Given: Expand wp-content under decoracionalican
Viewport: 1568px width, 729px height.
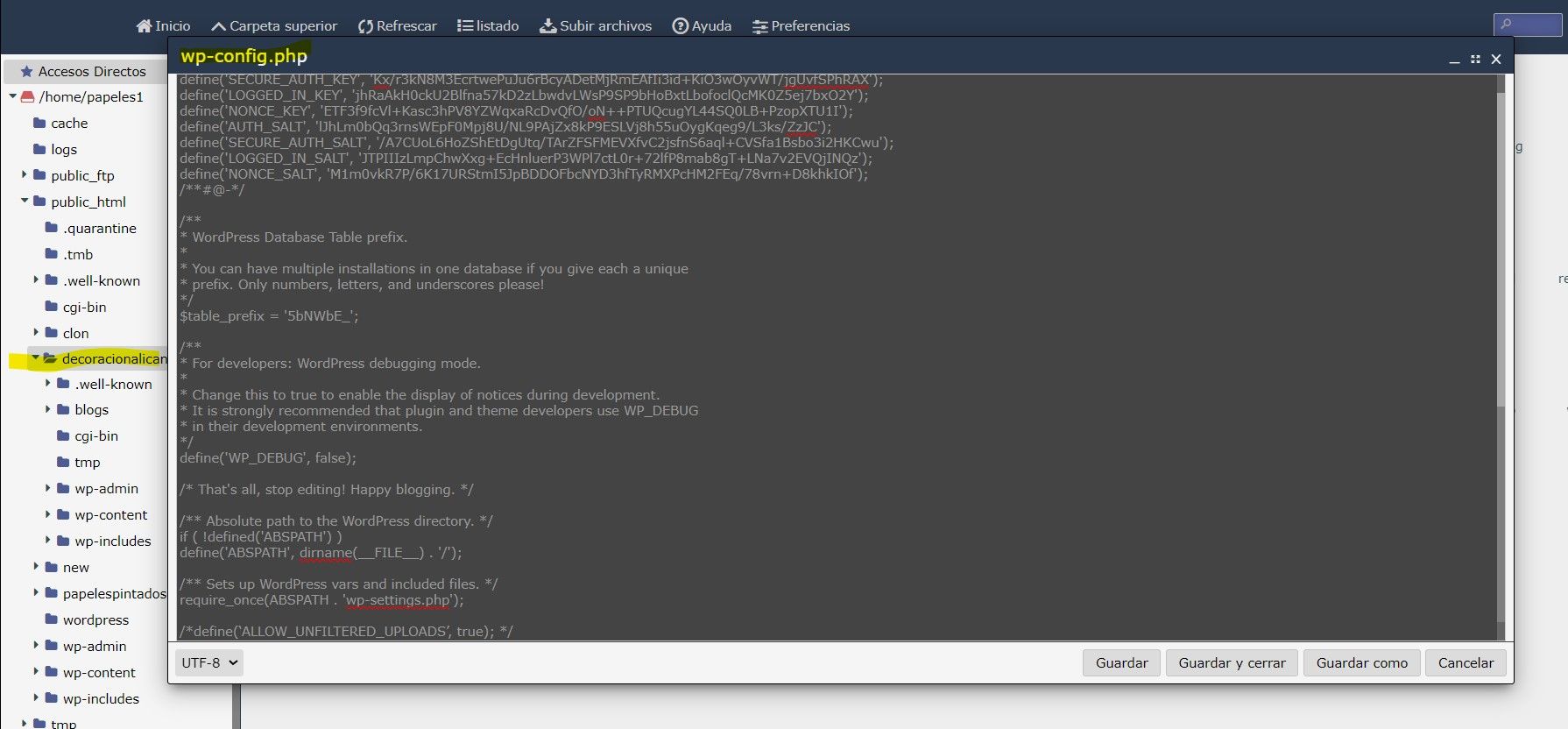Looking at the screenshot, I should click(48, 513).
